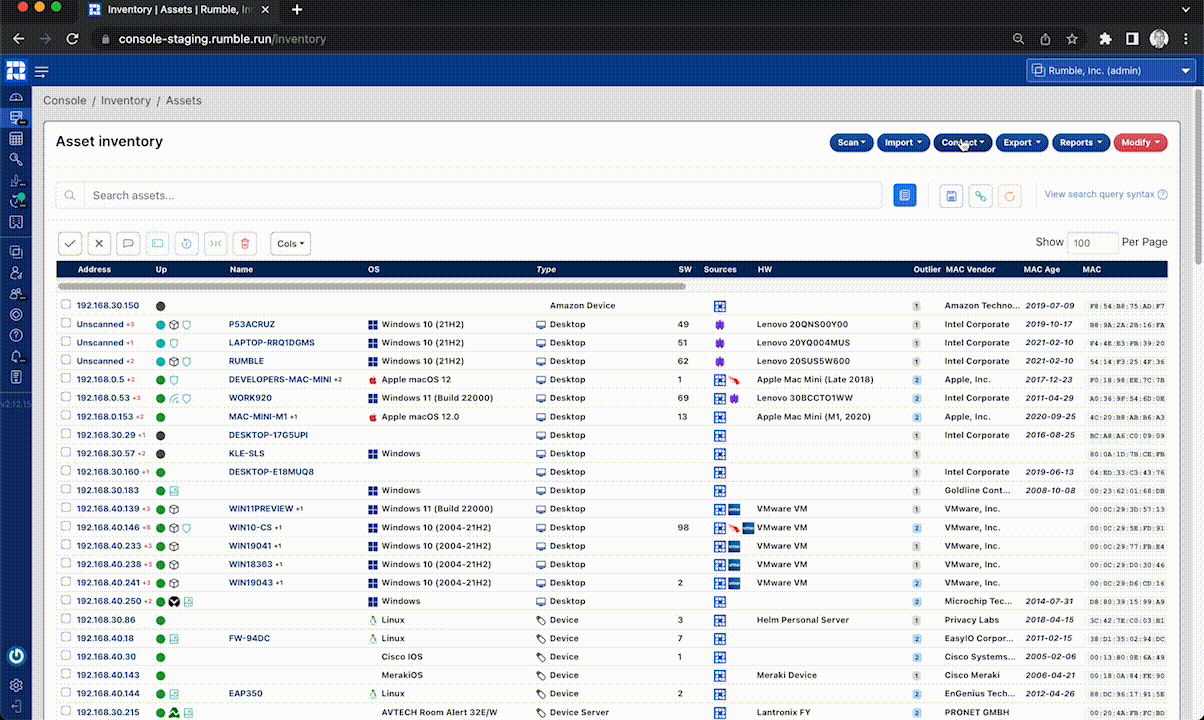Click the checkmark select-all toolbar icon
Screen dimensions: 1204x720
tap(70, 243)
